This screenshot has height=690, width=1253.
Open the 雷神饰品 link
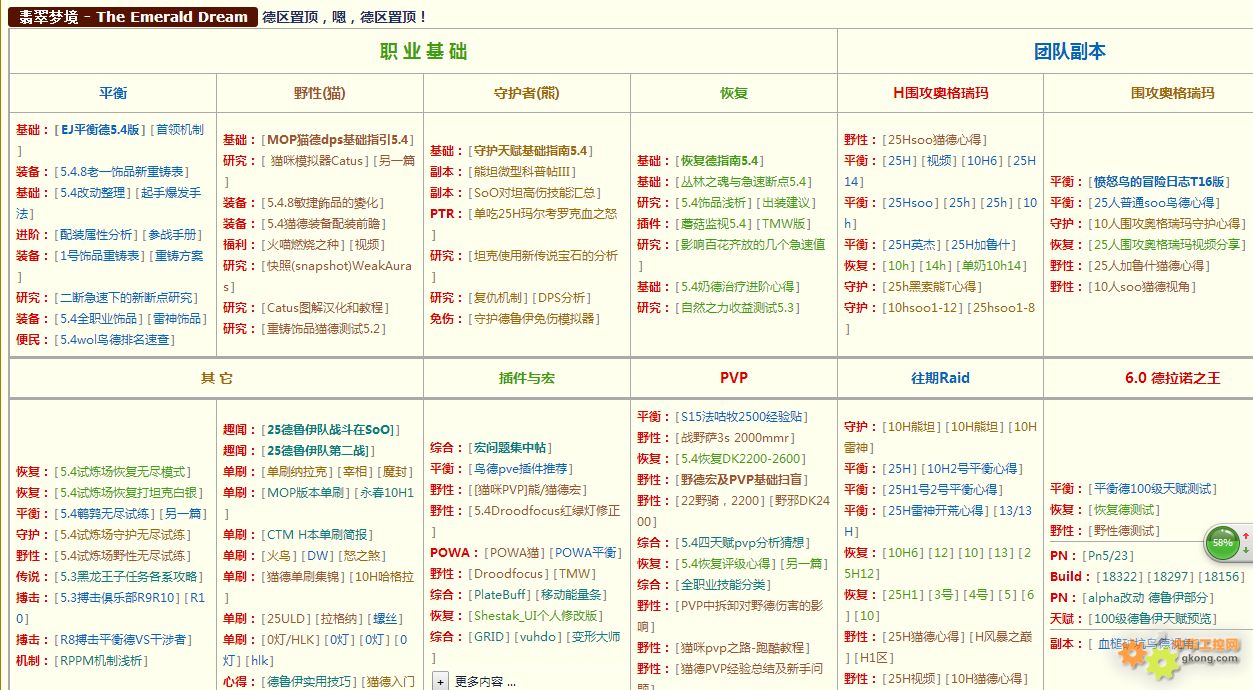pyautogui.click(x=177, y=319)
